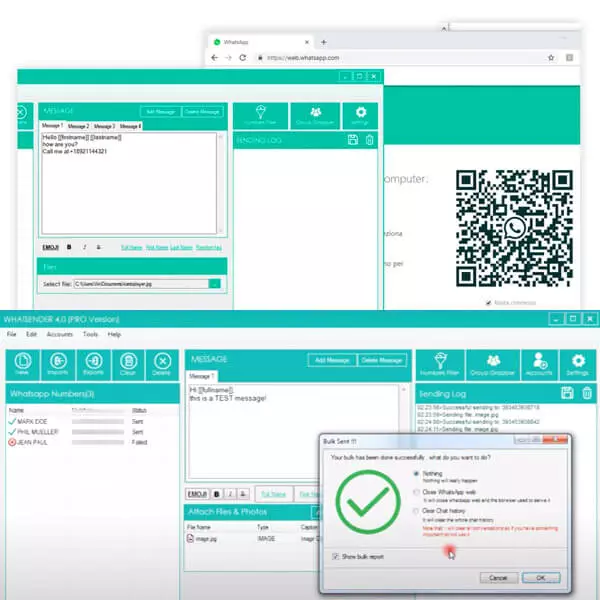Open EMOJI picker in WhatSender 4.0 PRO editor
600x600 pixels.
[197, 494]
